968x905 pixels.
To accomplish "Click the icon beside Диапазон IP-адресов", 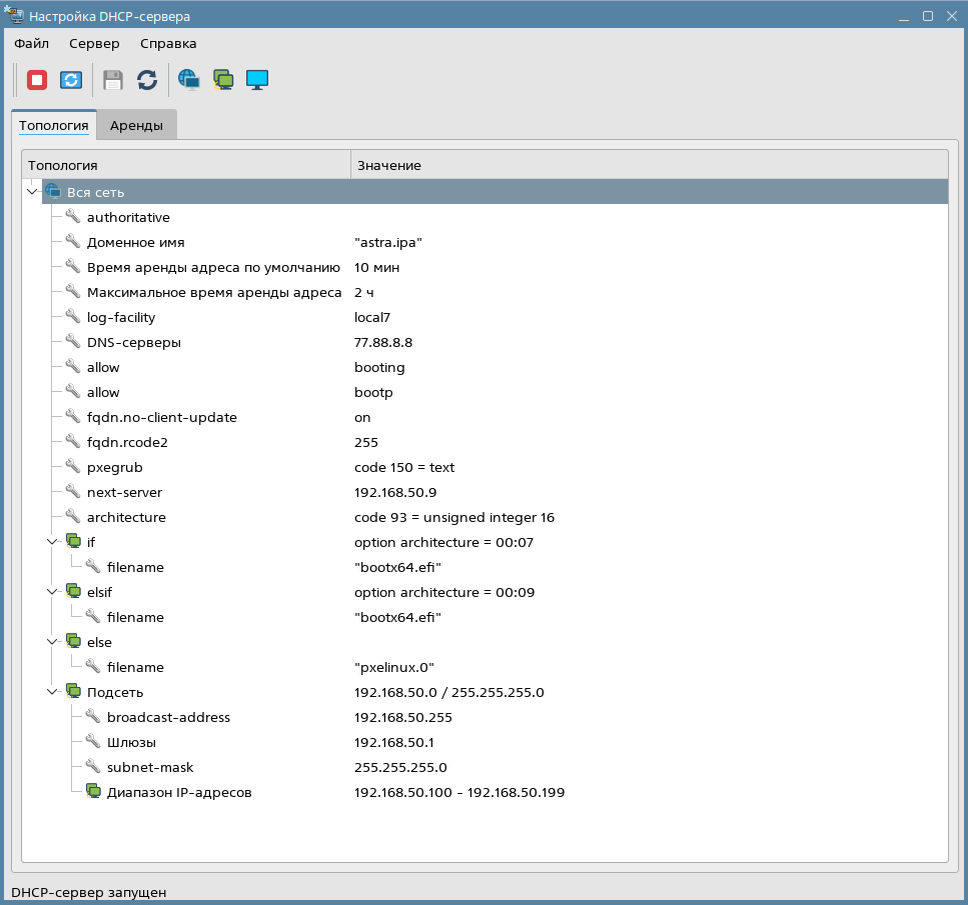I will (x=93, y=791).
